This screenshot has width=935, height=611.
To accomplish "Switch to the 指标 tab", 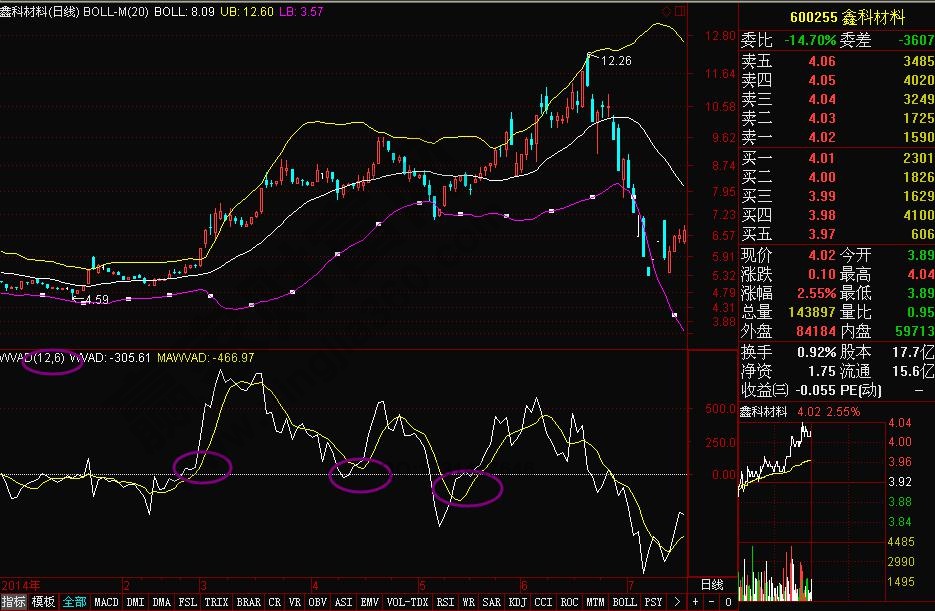I will click(14, 602).
